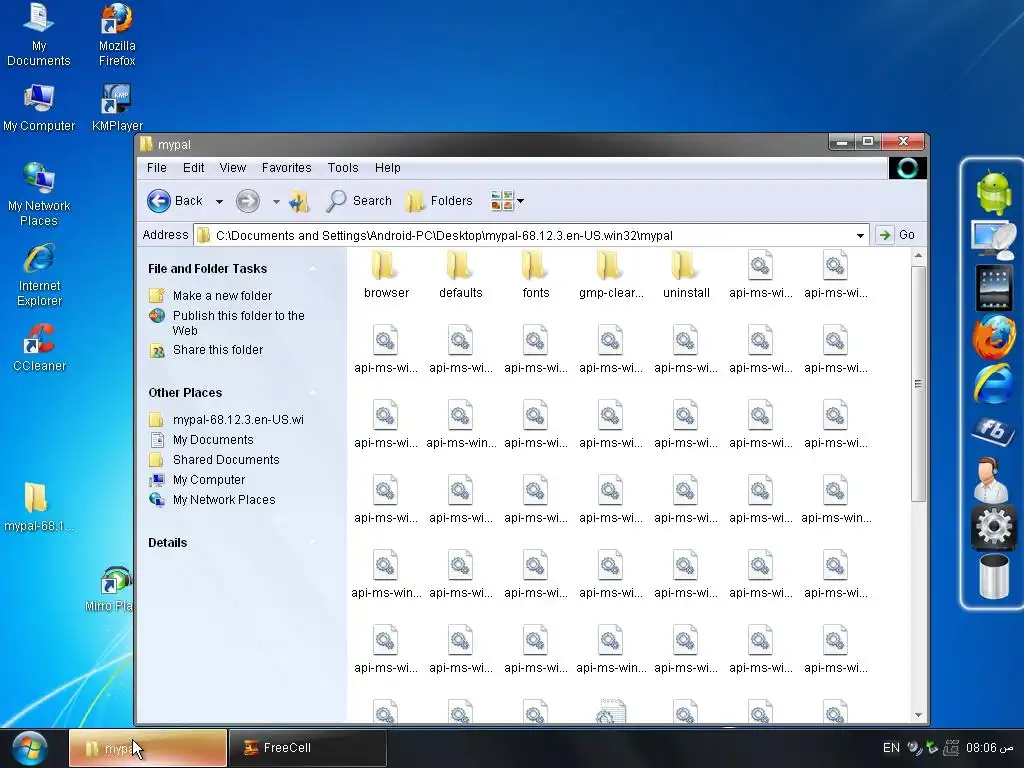Open mypal-68.12.3.en-US.wi in Other Places
This screenshot has width=1024, height=768.
(x=238, y=420)
